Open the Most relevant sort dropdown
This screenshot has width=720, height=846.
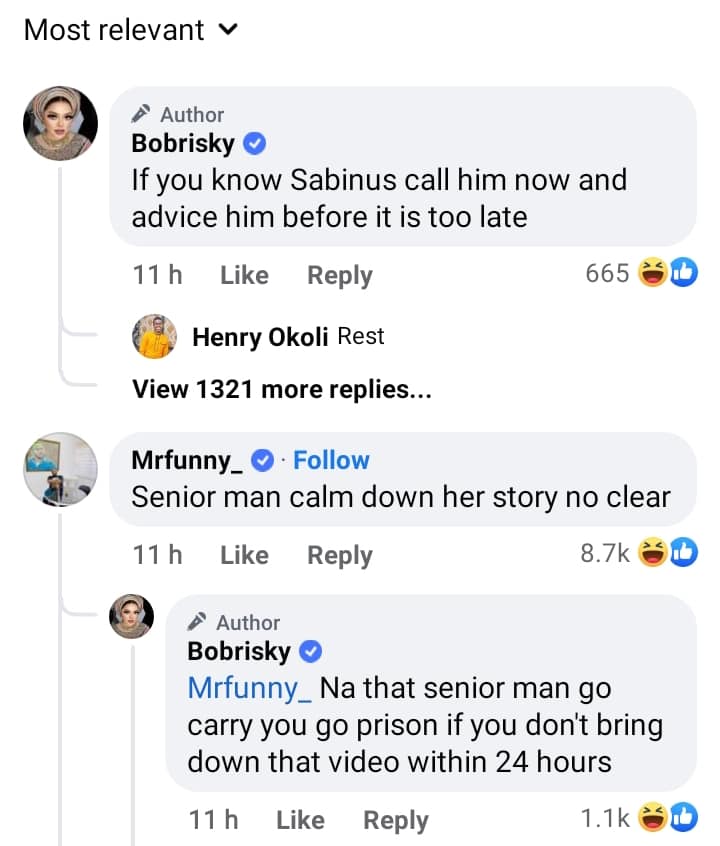[x=130, y=30]
